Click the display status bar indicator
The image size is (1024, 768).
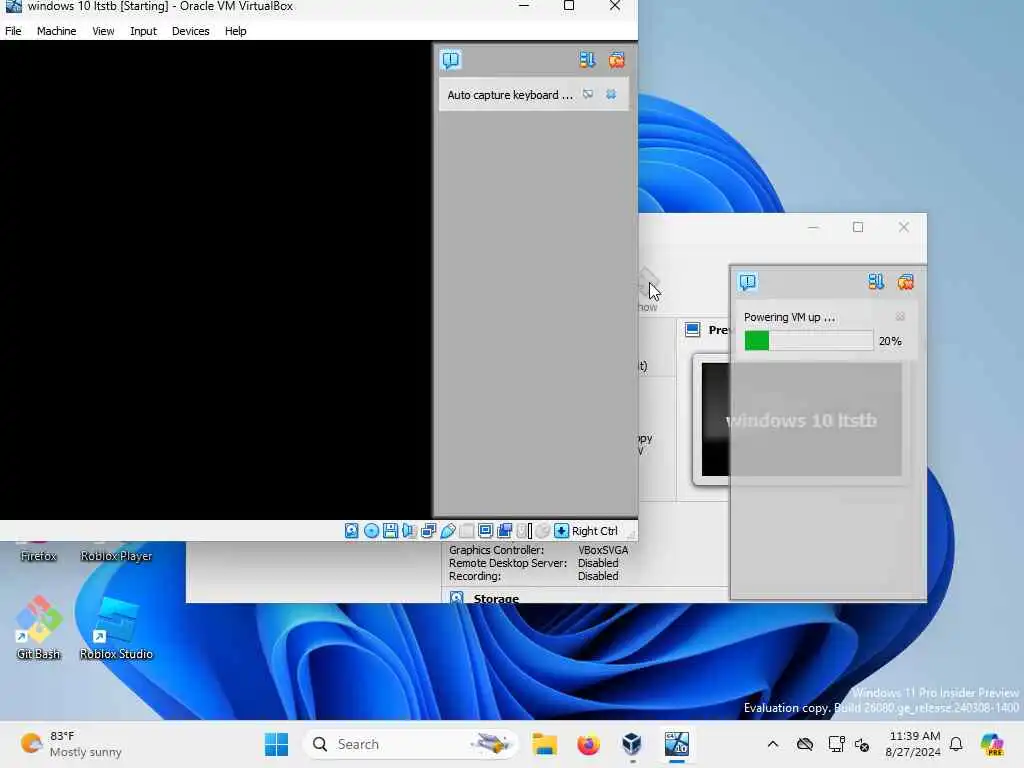tap(485, 531)
